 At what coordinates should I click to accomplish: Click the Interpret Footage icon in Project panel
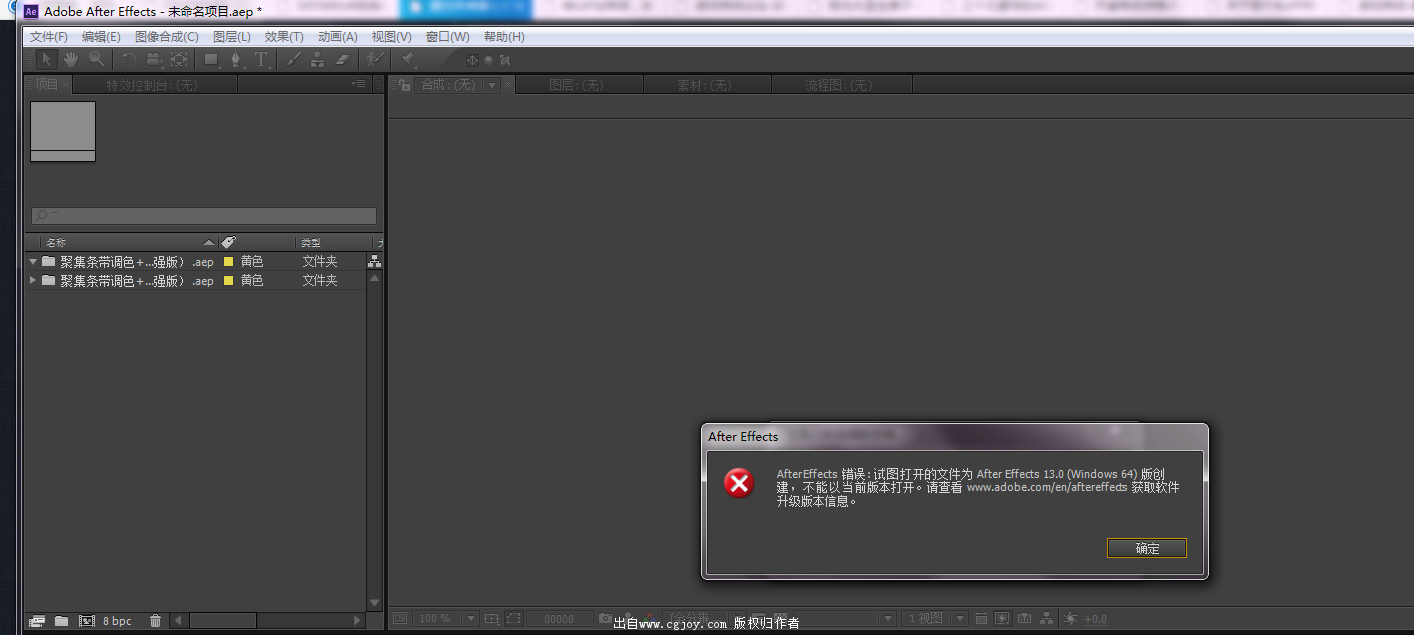pyautogui.click(x=37, y=621)
